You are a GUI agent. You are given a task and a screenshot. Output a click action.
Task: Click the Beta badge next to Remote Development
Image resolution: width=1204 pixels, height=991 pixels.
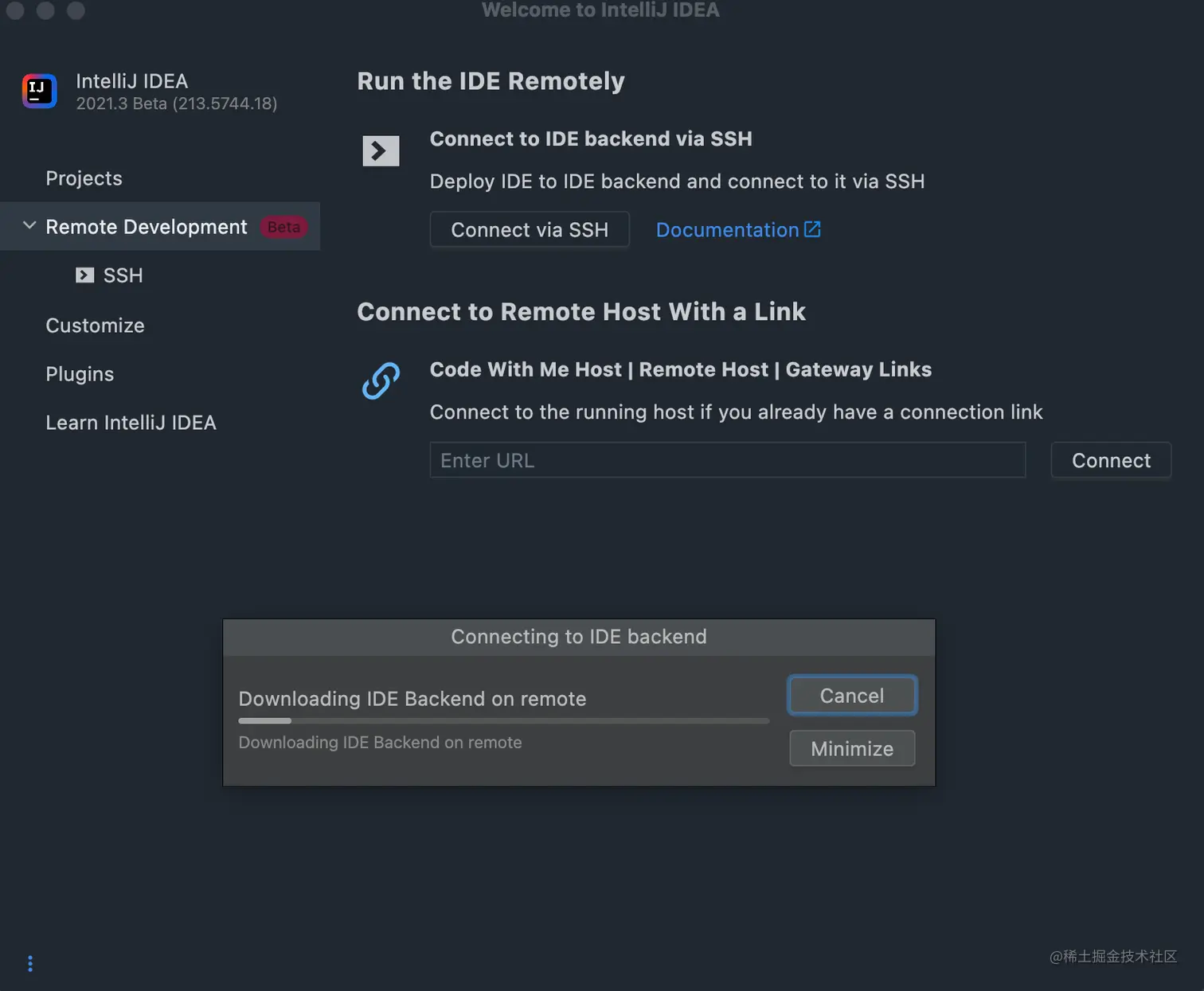point(283,227)
